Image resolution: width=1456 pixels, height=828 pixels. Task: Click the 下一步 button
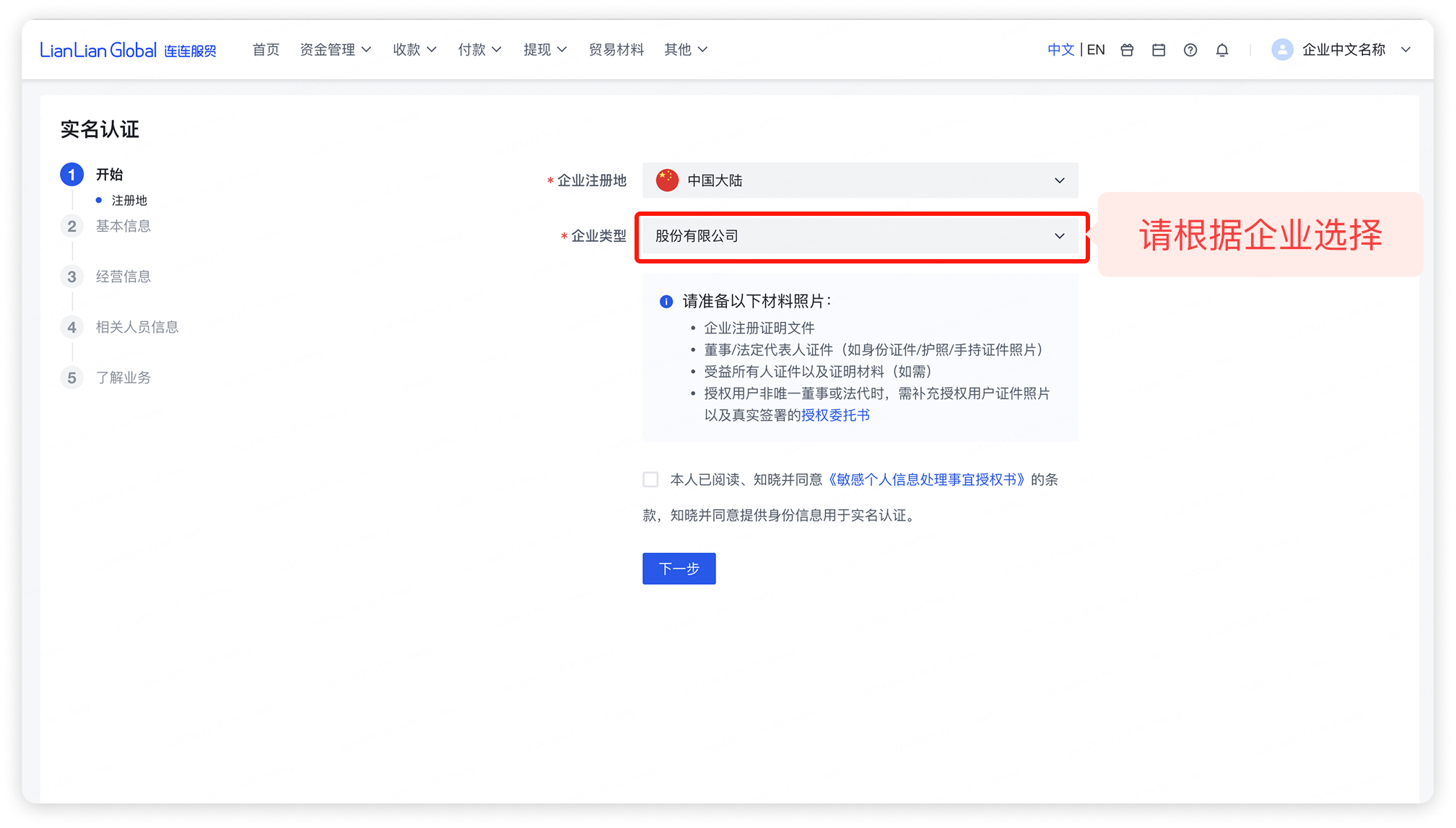point(679,569)
